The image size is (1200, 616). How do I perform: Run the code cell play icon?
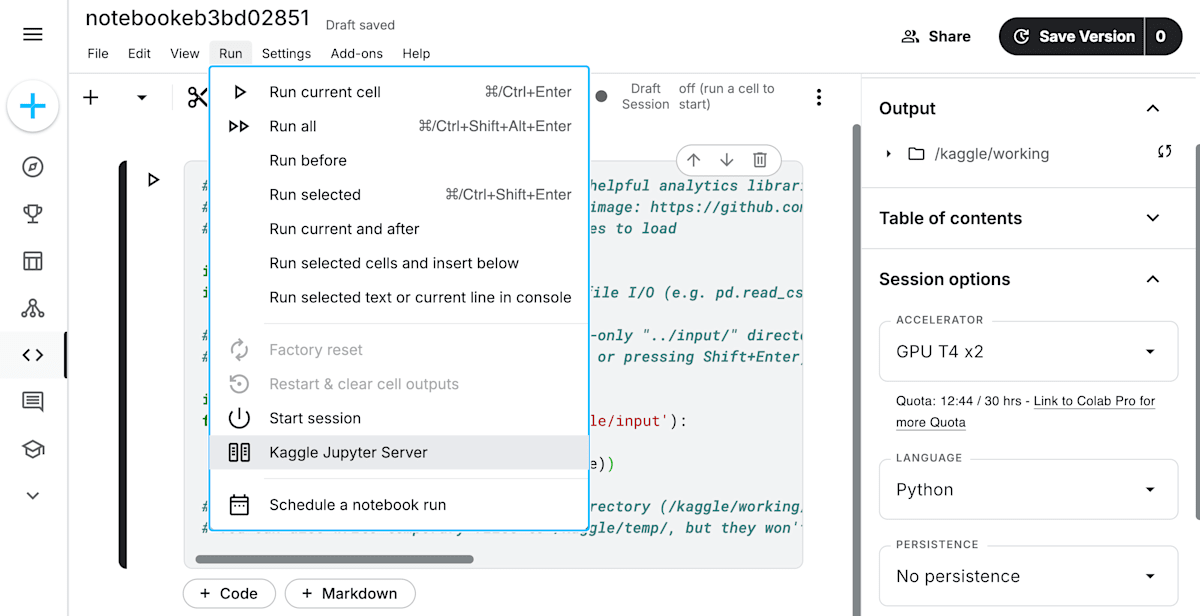coord(153,180)
